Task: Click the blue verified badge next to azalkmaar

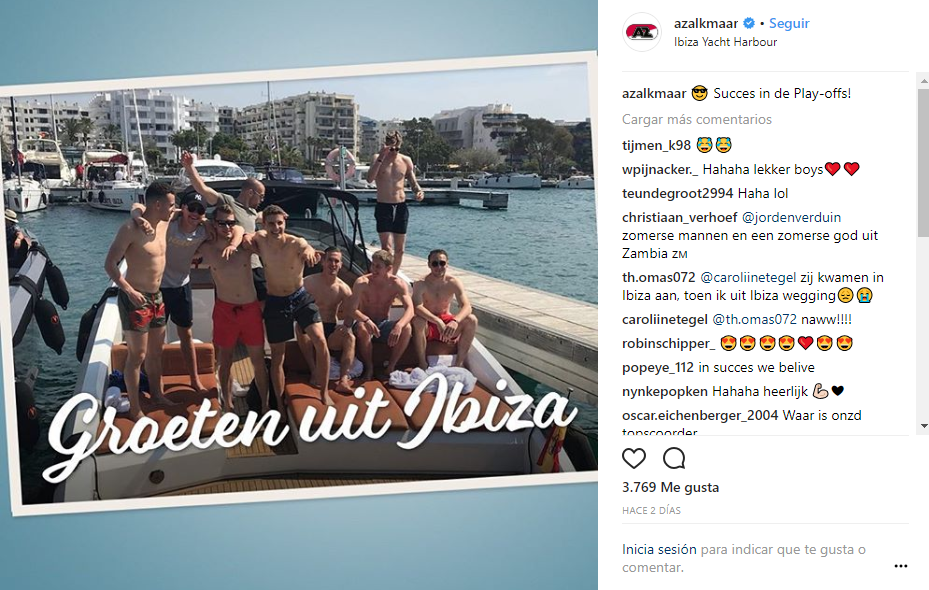Action: click(x=749, y=23)
